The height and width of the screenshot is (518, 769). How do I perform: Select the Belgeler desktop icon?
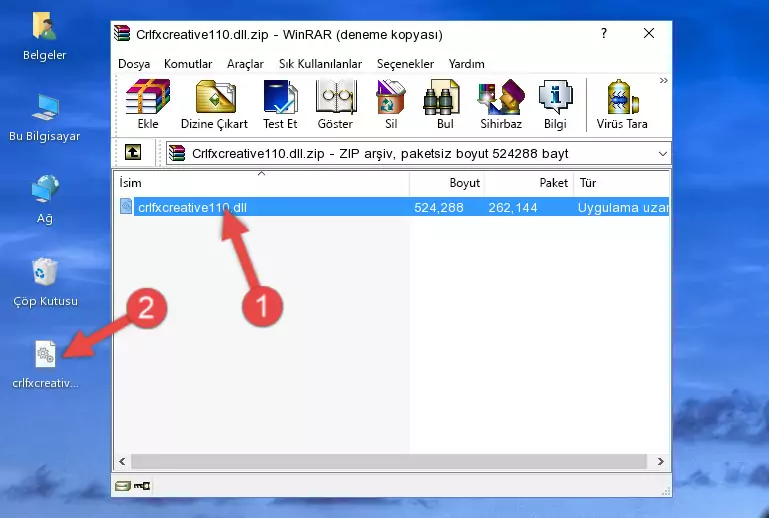pos(45,36)
